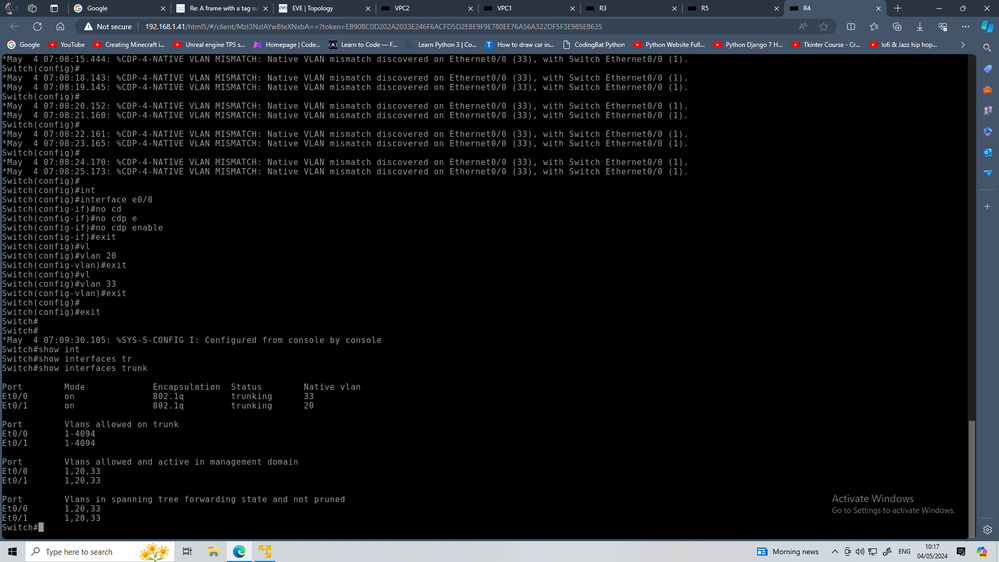
Task: Open the tab actions menu icon
Action: [54, 8]
